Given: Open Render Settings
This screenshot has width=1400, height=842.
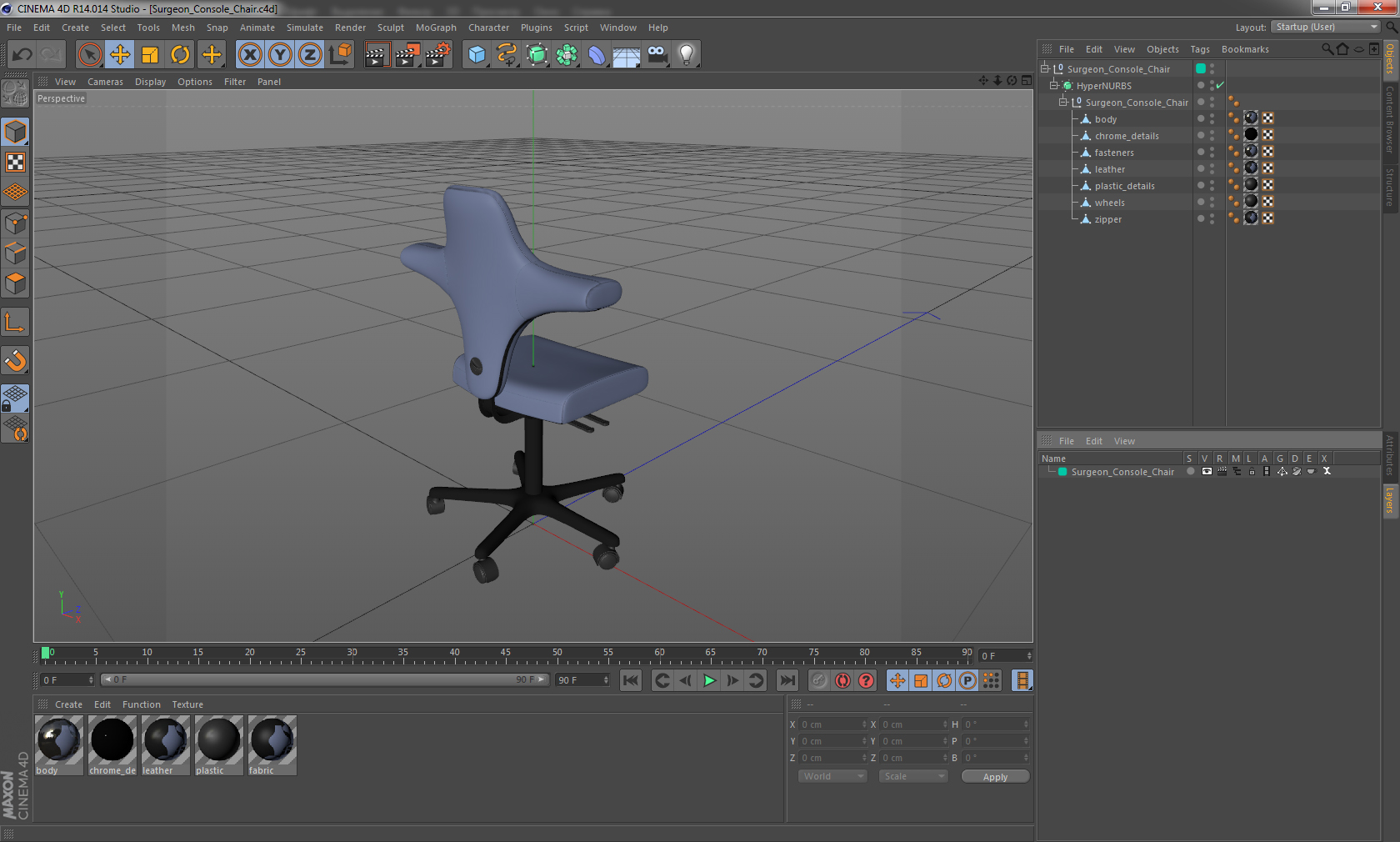Looking at the screenshot, I should (x=437, y=55).
